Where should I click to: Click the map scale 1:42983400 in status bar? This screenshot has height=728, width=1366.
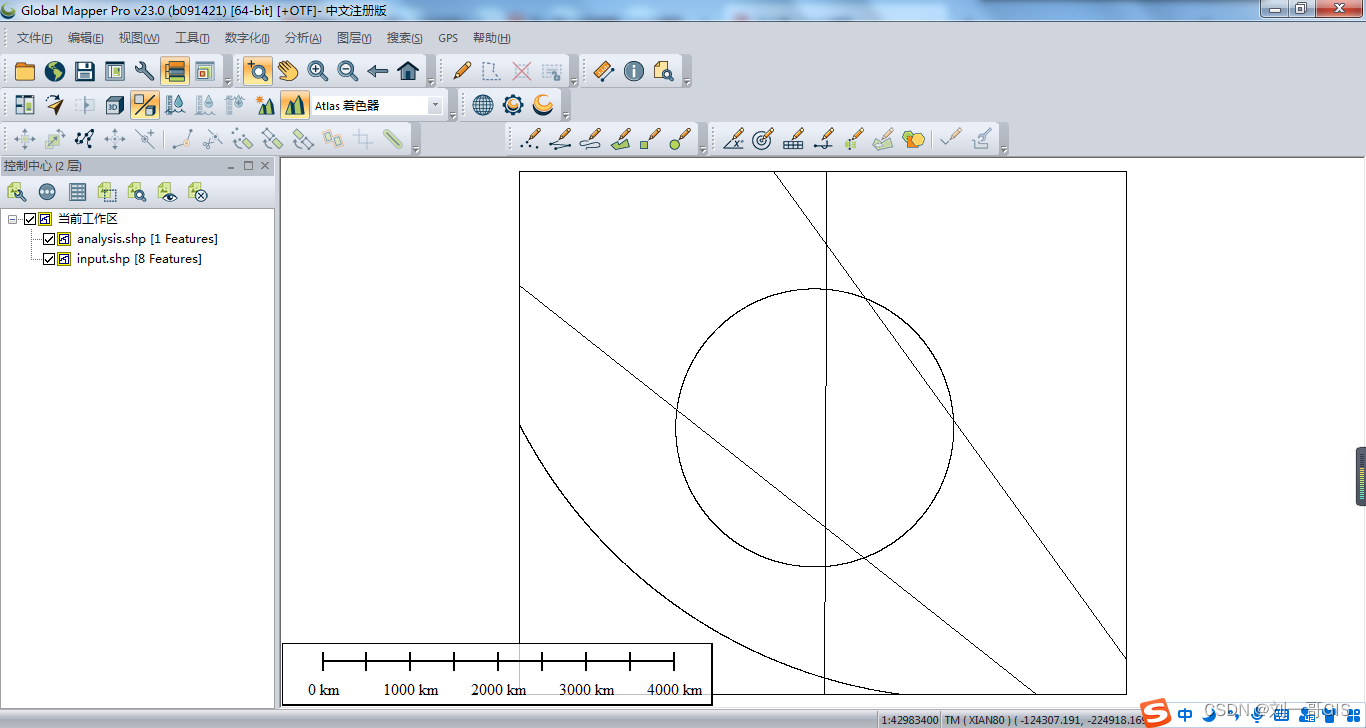(909, 719)
